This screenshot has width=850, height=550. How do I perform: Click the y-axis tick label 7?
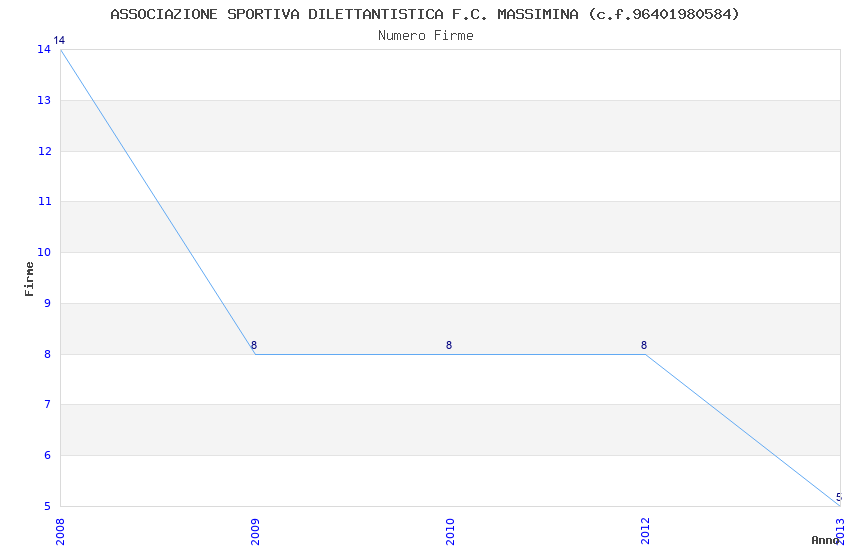click(47, 405)
